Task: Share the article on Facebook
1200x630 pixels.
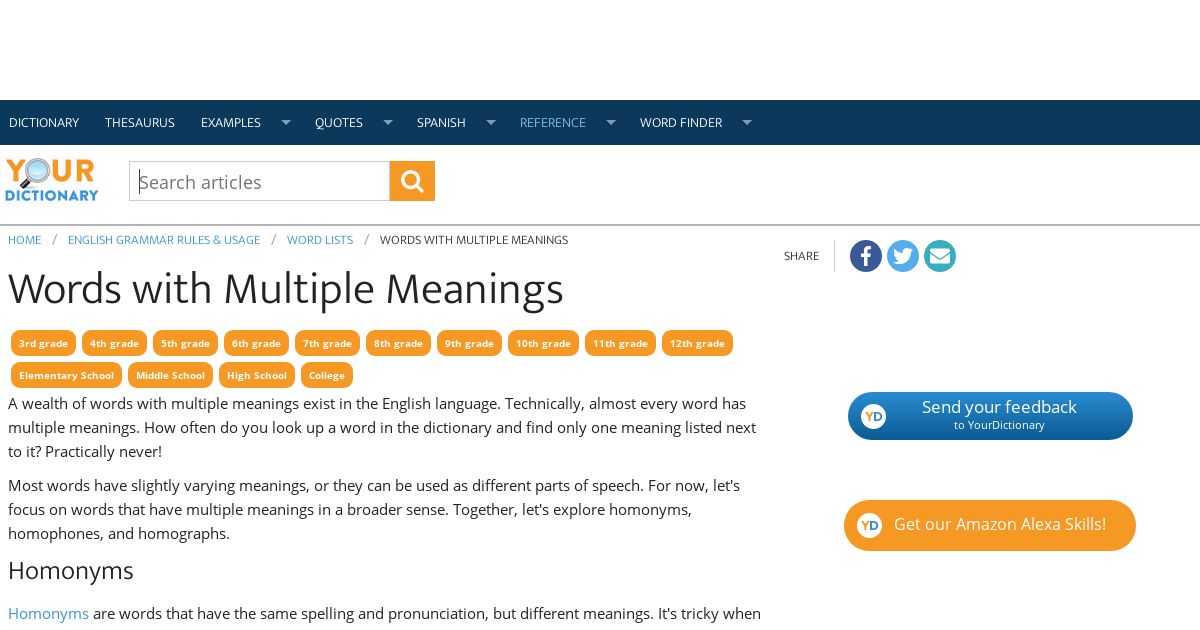Action: click(866, 256)
